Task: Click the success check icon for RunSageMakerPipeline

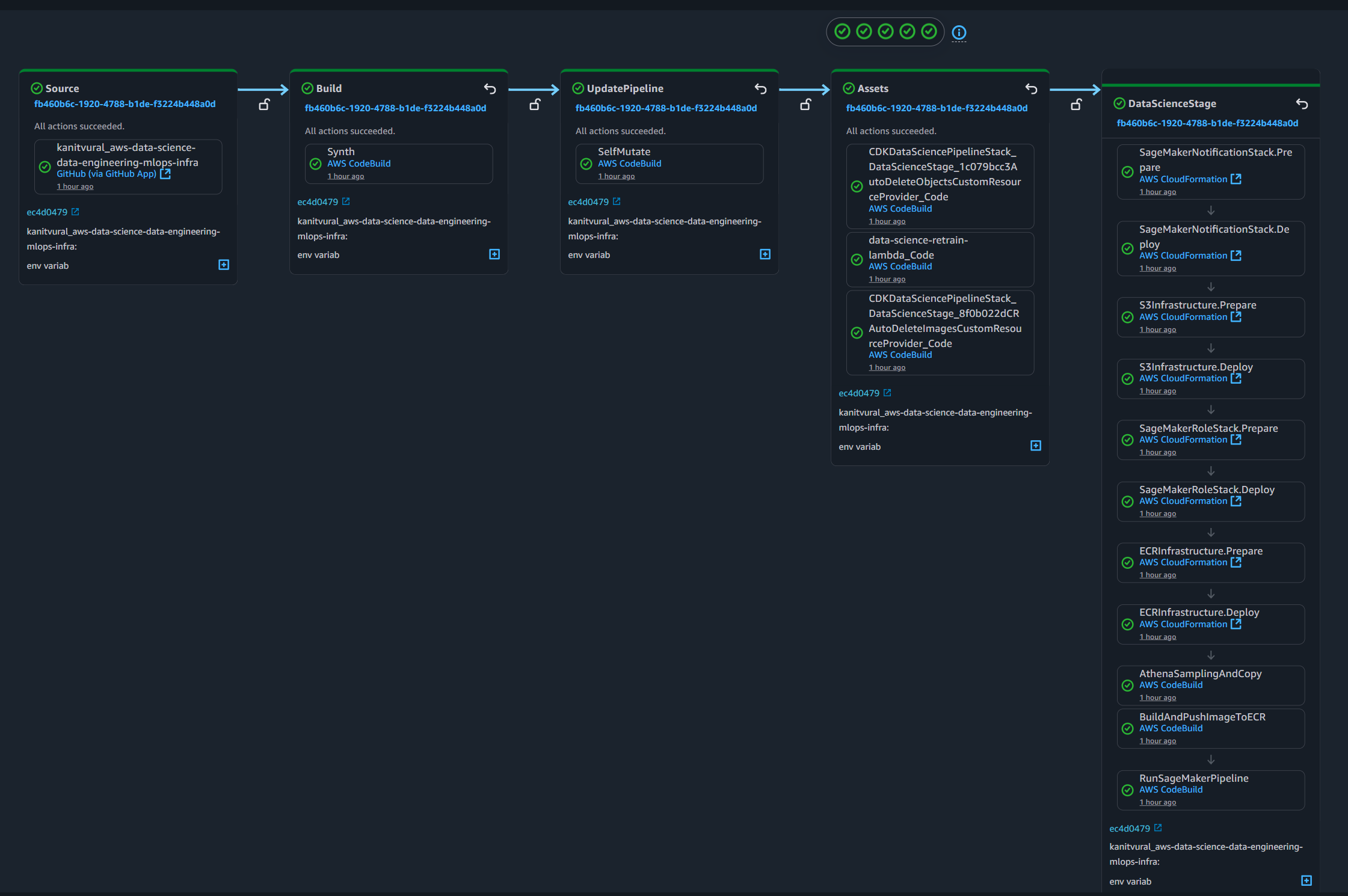Action: [x=1127, y=790]
